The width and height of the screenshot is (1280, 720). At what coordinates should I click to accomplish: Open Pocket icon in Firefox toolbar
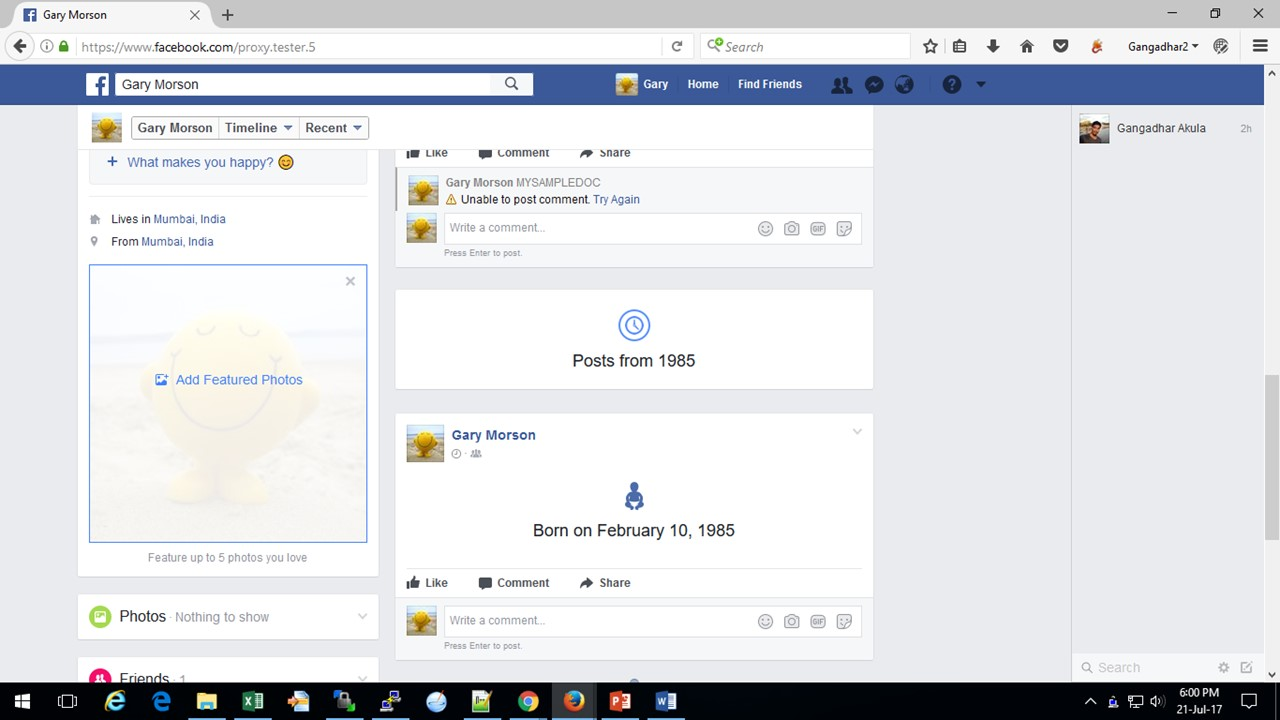coord(1061,46)
